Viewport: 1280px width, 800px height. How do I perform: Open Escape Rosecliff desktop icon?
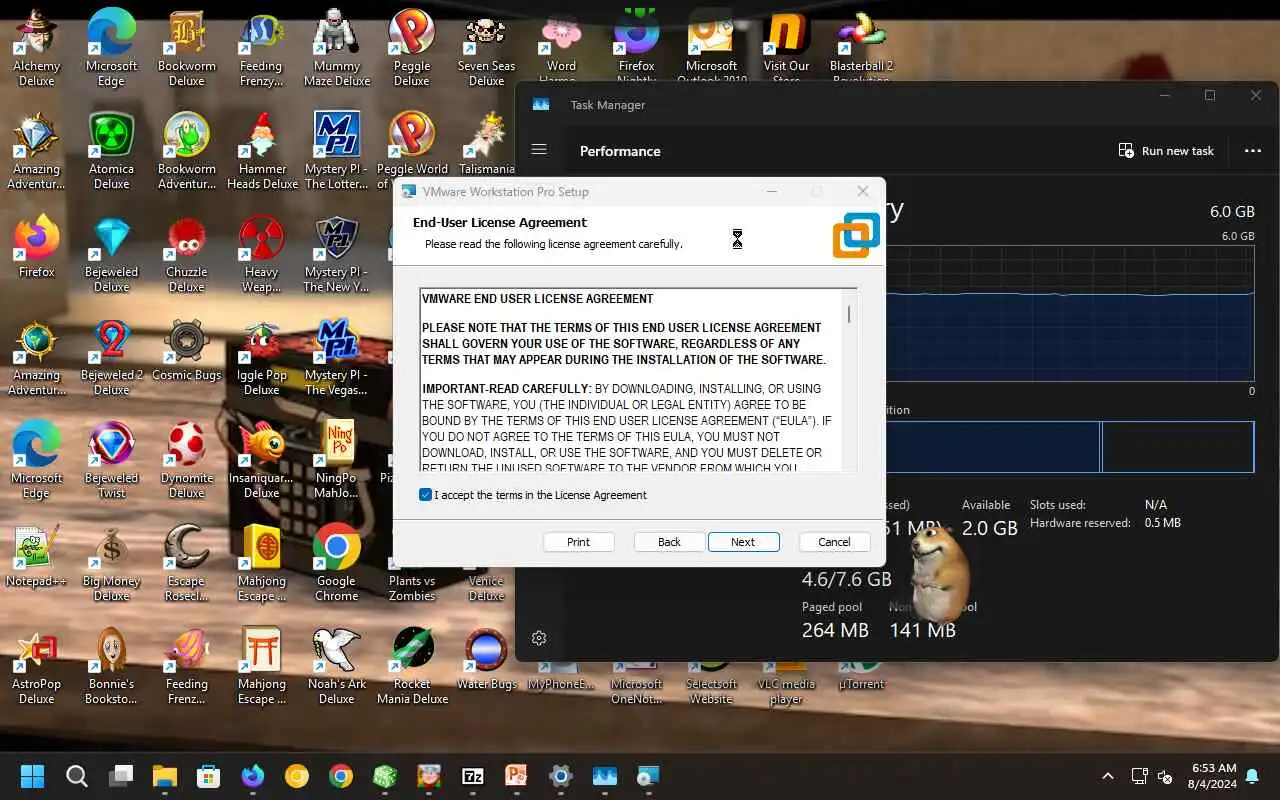(186, 563)
